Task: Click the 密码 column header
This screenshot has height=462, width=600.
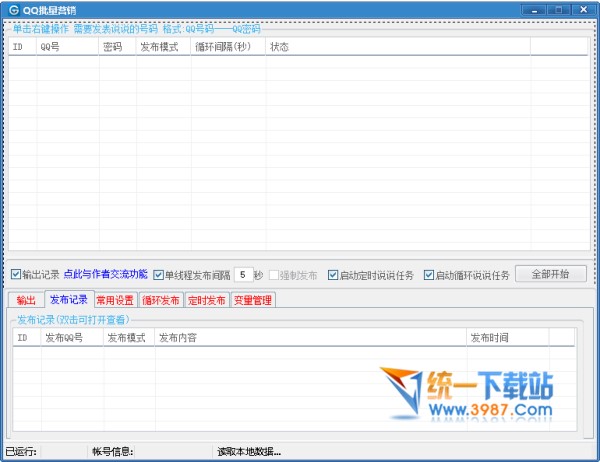Action: 117,47
